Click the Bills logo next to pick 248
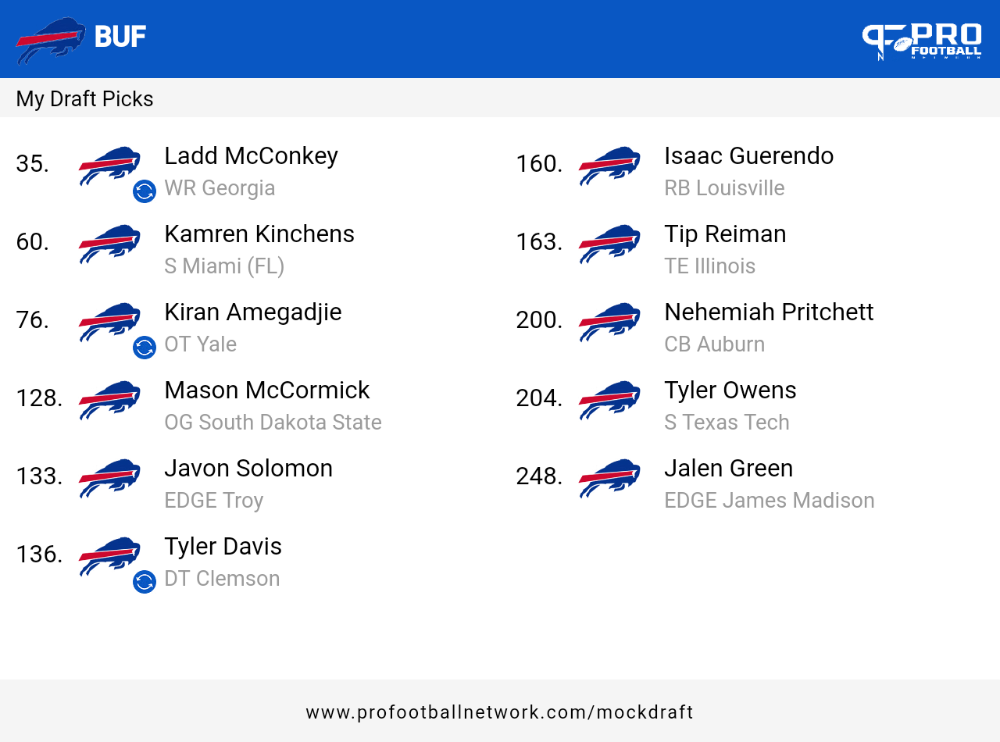Image resolution: width=1000 pixels, height=742 pixels. click(x=610, y=478)
